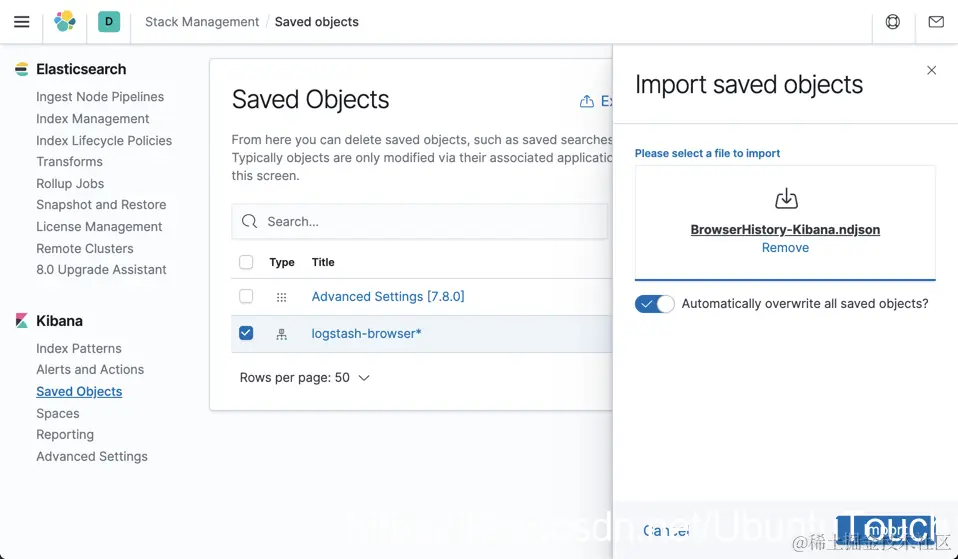Viewport: 958px width, 559px height.
Task: Select Saved Objects in sidebar
Action: click(x=79, y=392)
